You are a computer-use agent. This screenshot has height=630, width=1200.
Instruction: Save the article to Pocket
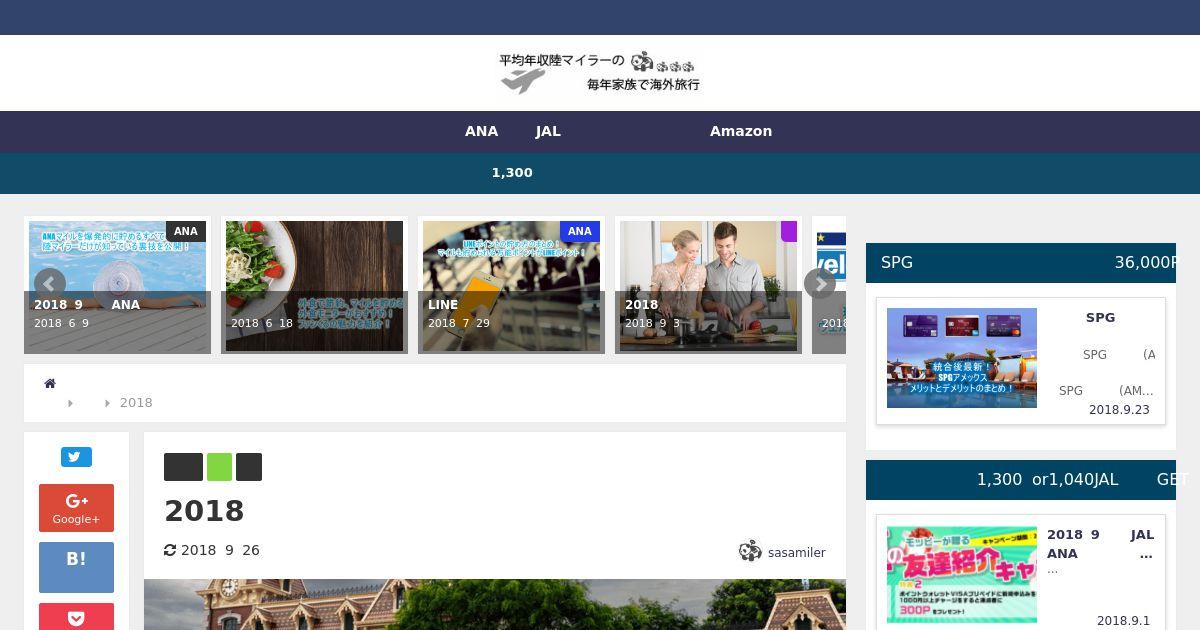click(76, 617)
